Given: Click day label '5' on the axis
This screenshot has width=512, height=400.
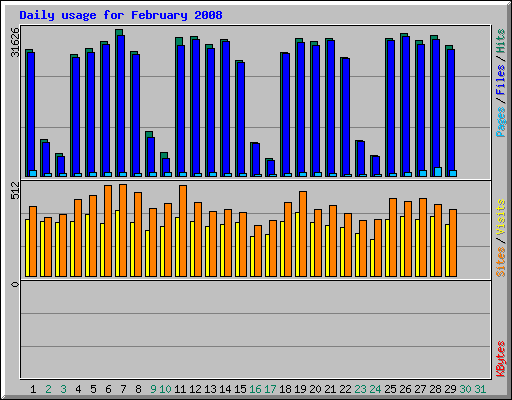Looking at the screenshot, I should click(x=93, y=389).
